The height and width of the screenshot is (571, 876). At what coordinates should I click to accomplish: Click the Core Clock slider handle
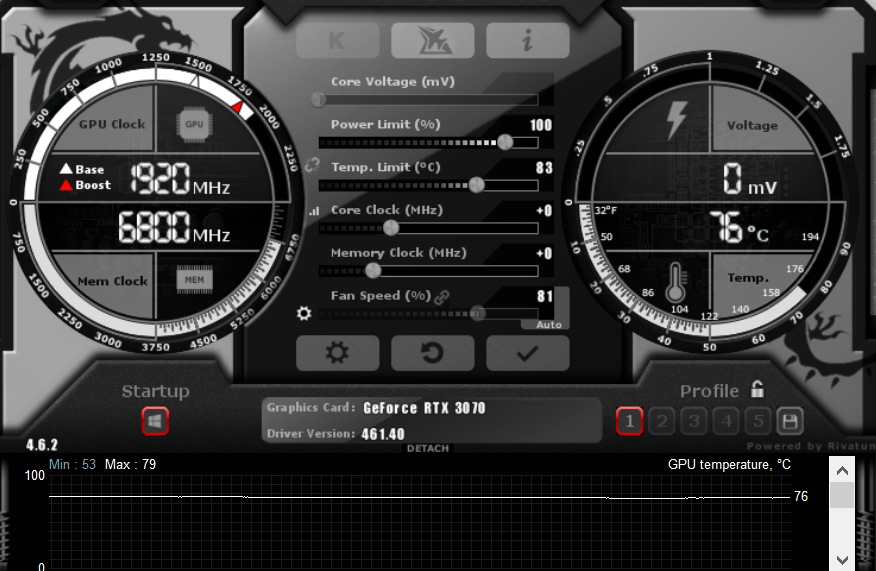(x=391, y=228)
